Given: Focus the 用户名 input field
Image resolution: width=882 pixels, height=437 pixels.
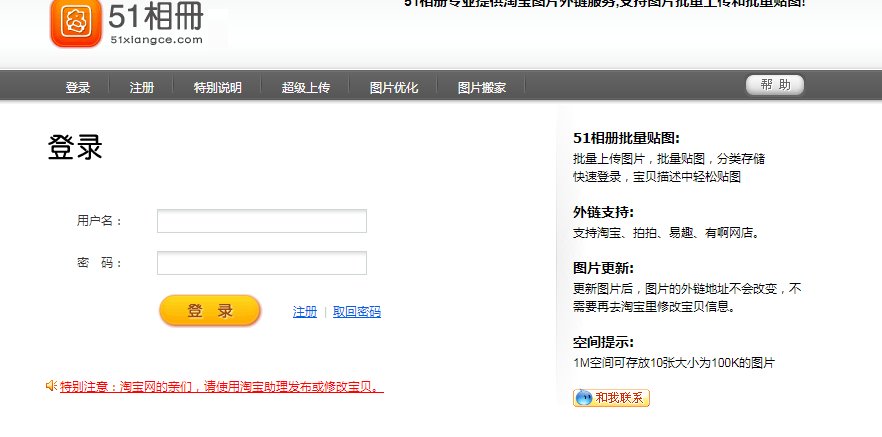Looking at the screenshot, I should pos(262,221).
